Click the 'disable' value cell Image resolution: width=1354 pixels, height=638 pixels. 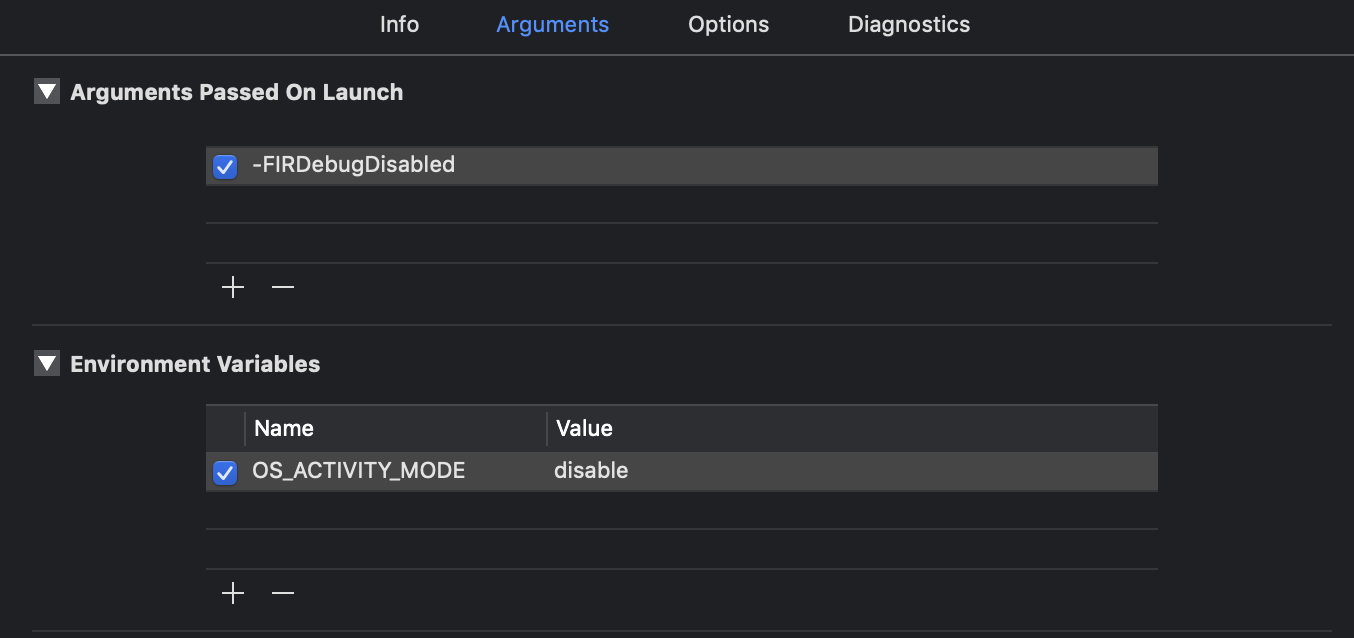591,471
